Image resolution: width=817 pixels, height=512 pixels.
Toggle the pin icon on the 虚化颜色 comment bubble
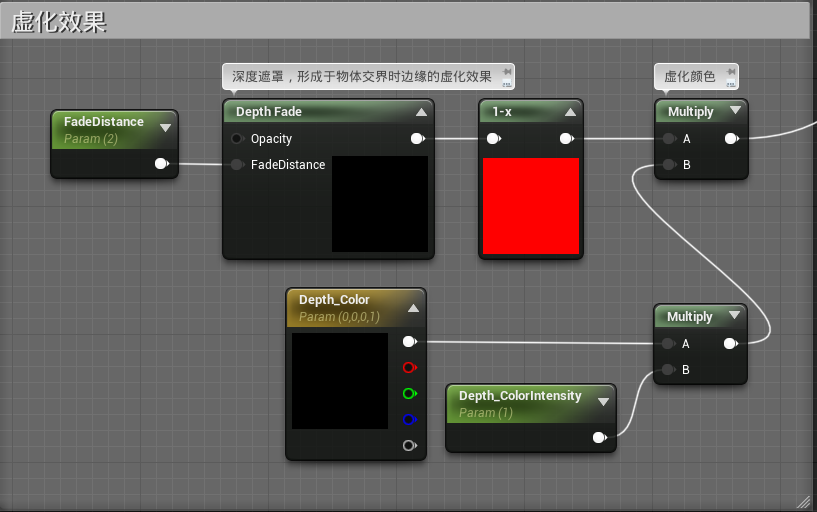[731, 71]
